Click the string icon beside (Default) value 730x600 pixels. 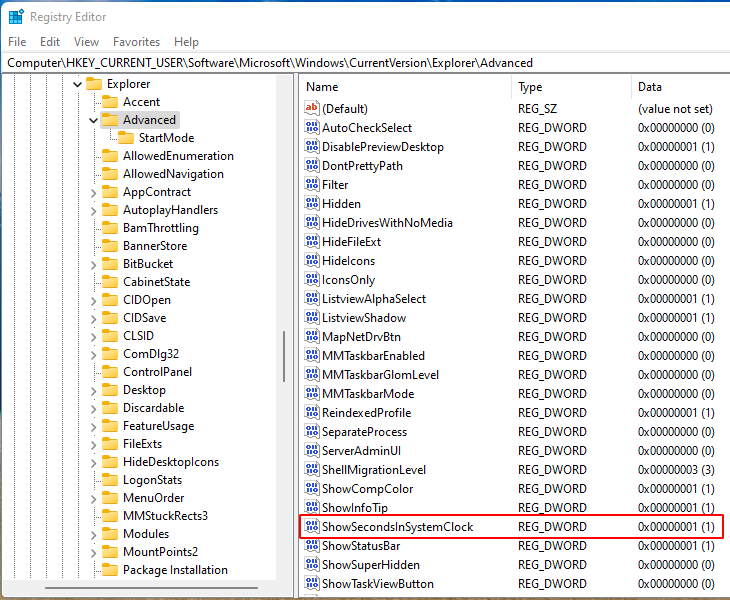pyautogui.click(x=311, y=108)
